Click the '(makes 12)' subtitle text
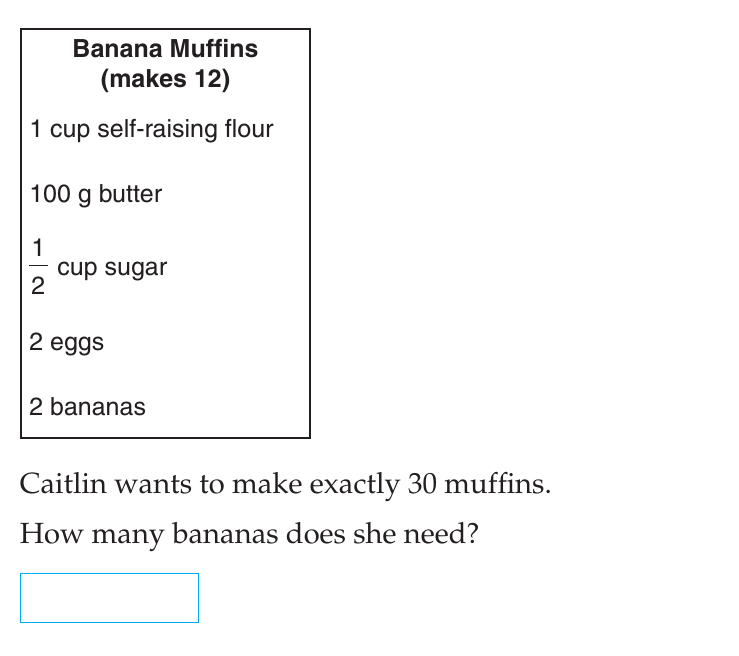Viewport: 739px width, 656px height. 165,79
